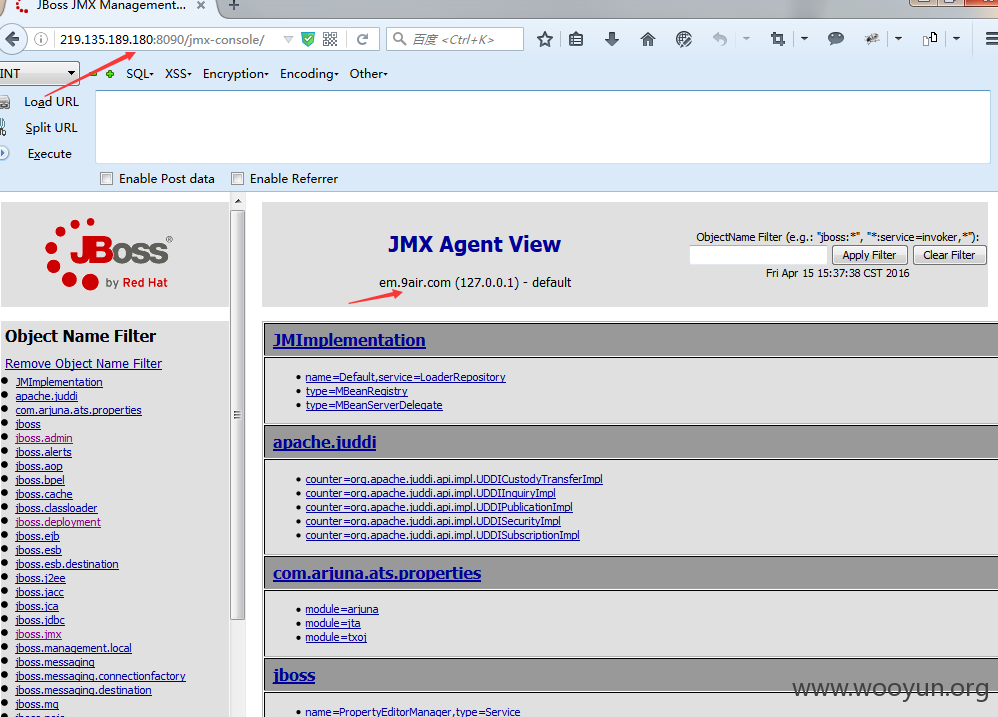Open the bookmarks list icon
Screen dimensions: 998x717
tap(576, 39)
